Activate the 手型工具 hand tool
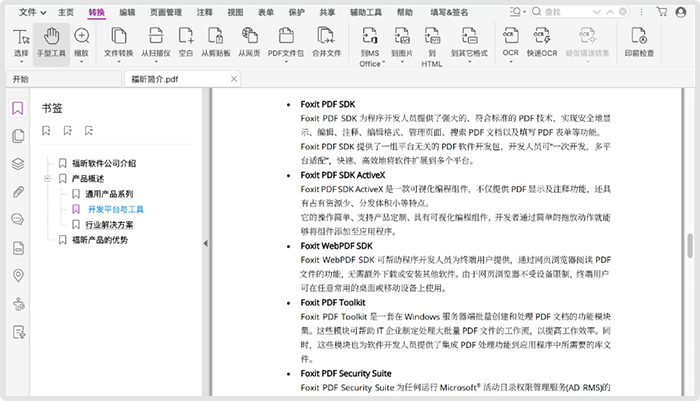Screen dimensions: 700x401 coord(51,43)
